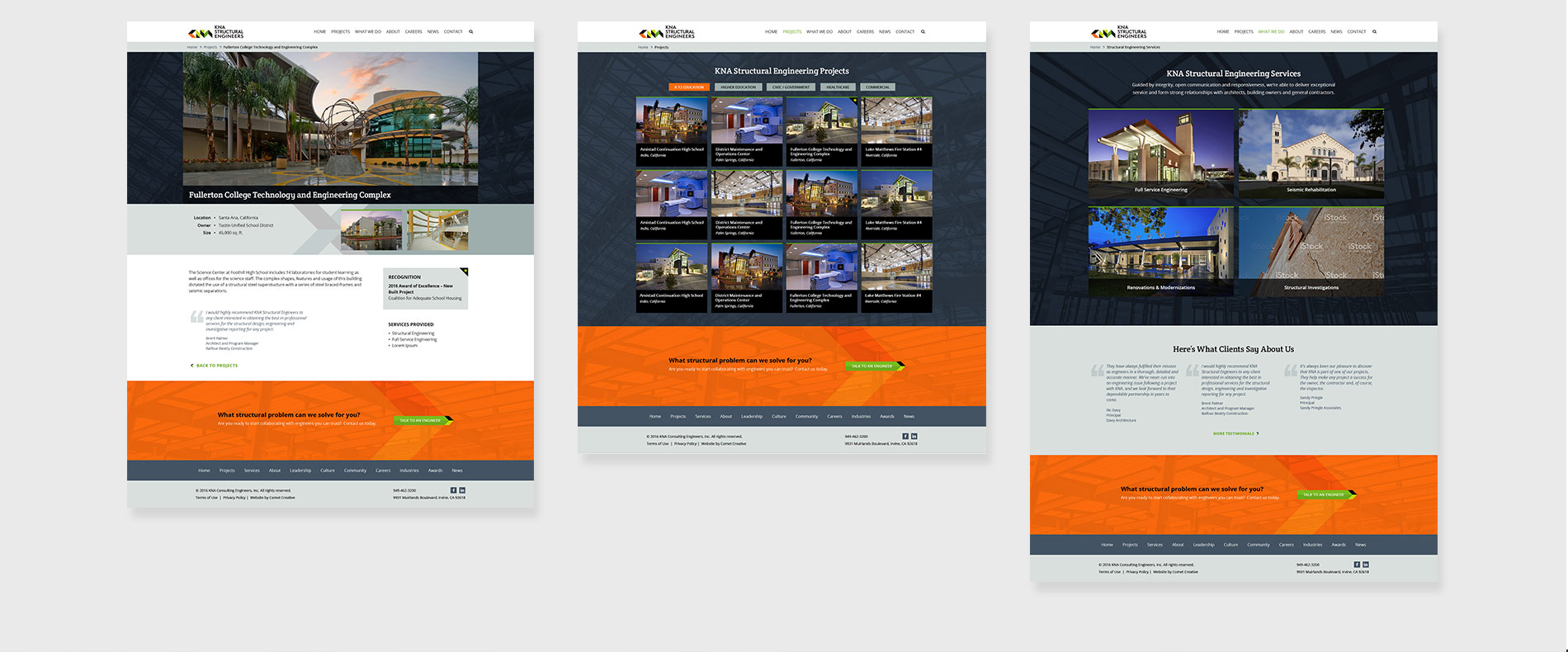Screen dimensions: 1568x652
Task: Click the KNA Structural Engineers logo on the left page
Action: click(x=216, y=32)
